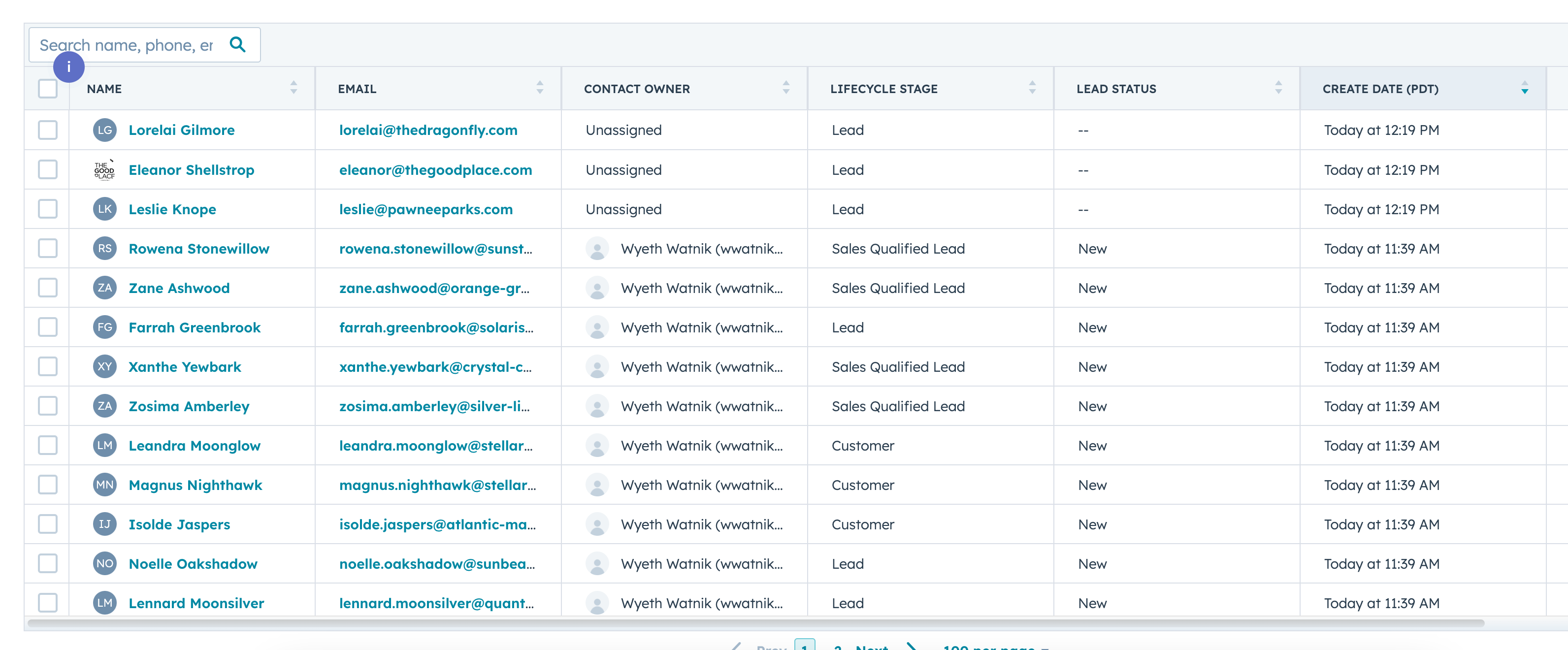Click the purple info badge near search
Screen dimensions: 1568x650
coord(69,67)
